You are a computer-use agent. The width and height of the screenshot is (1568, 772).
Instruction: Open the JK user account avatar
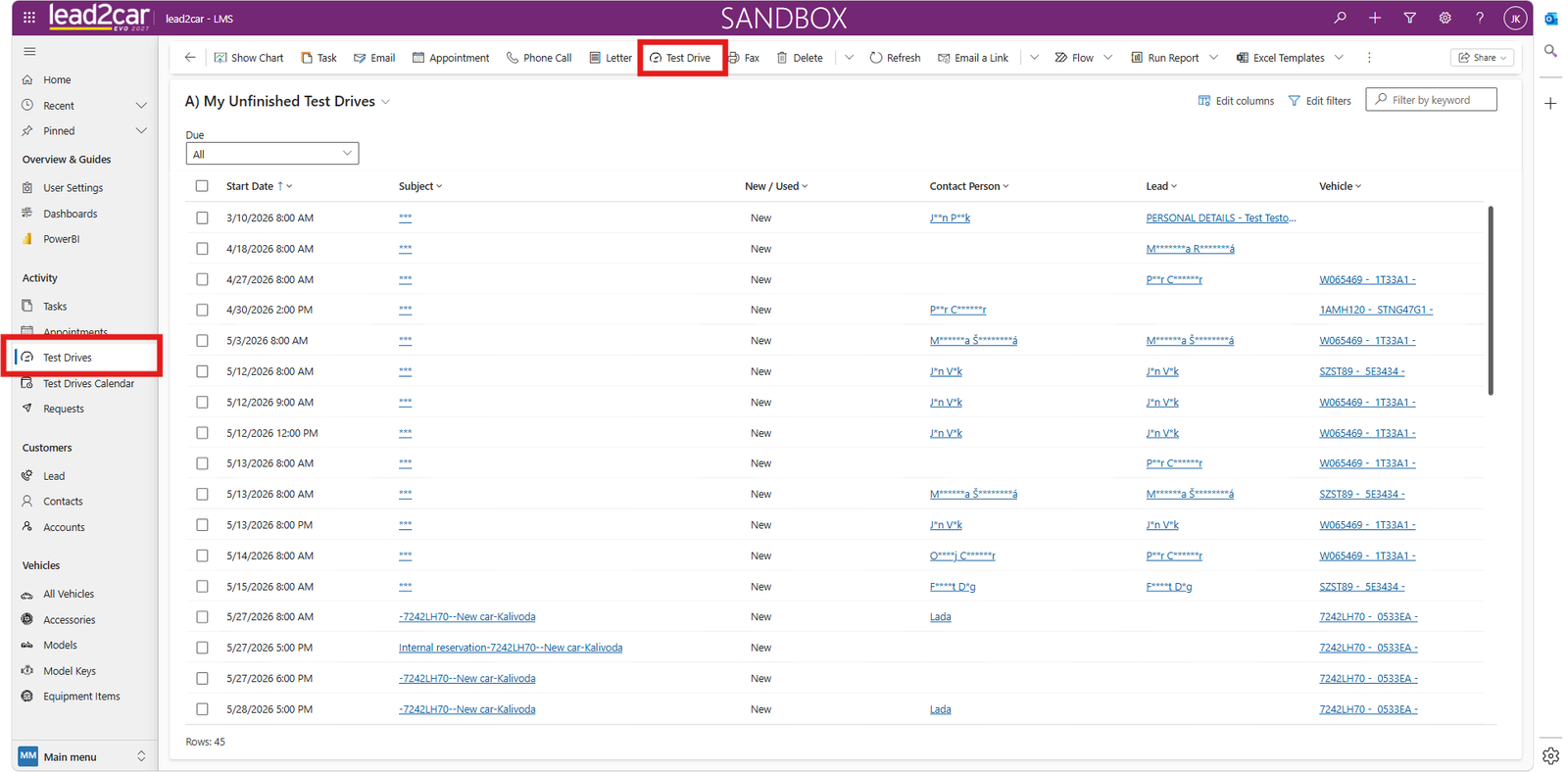tap(1515, 18)
